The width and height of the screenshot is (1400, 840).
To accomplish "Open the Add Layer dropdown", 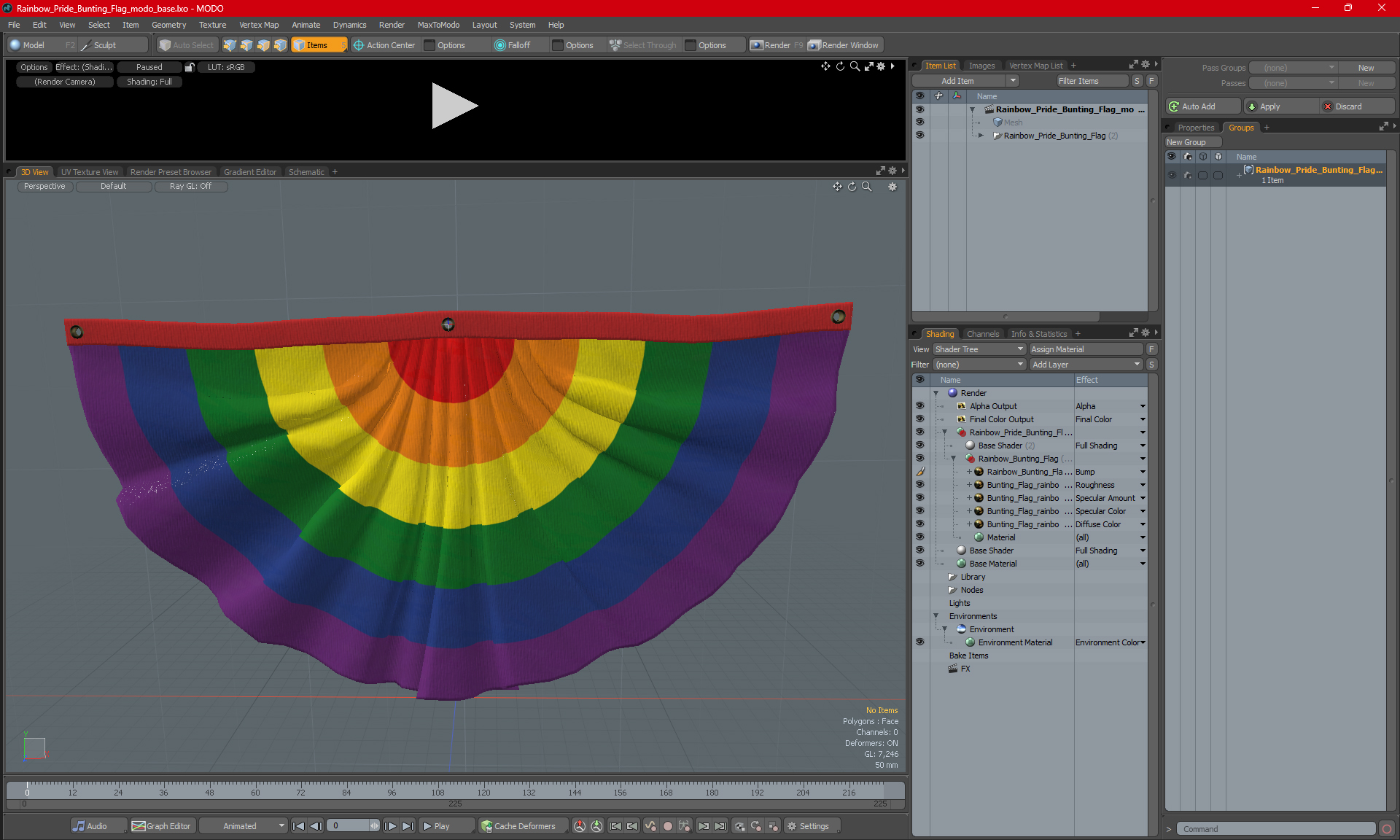I will (1085, 365).
